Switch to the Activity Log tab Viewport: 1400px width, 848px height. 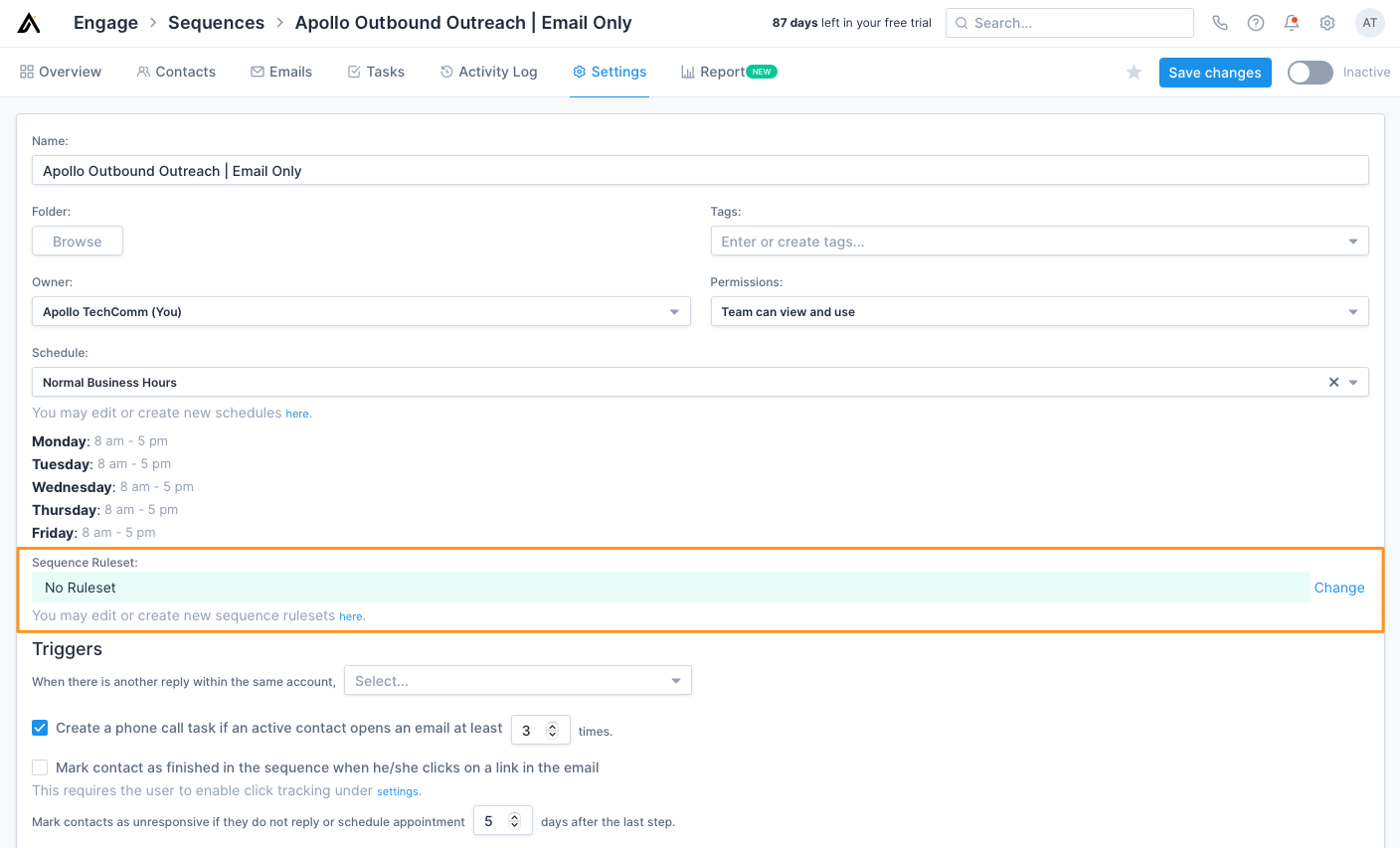pyautogui.click(x=488, y=72)
